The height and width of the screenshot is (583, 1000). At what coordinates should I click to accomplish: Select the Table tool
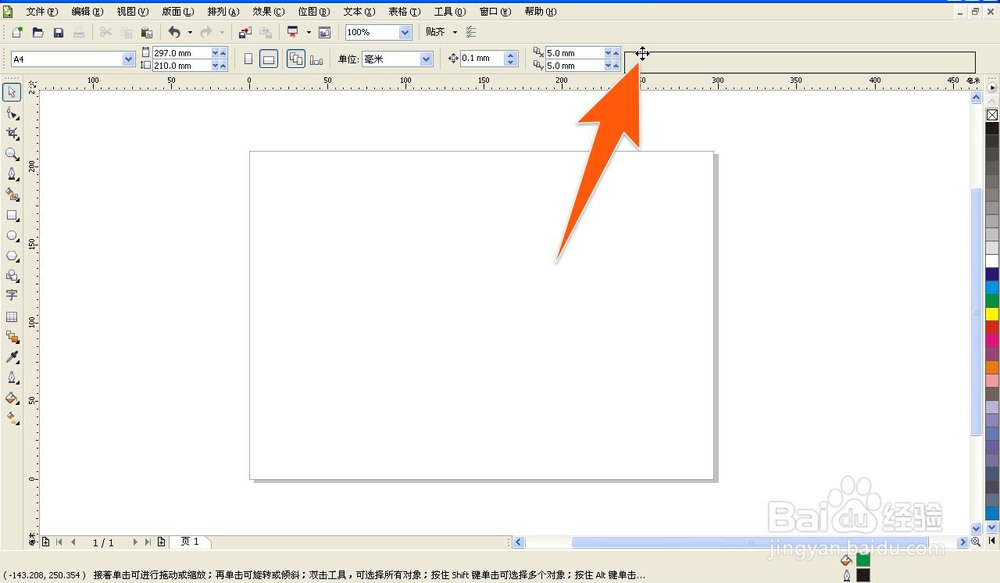[x=11, y=316]
